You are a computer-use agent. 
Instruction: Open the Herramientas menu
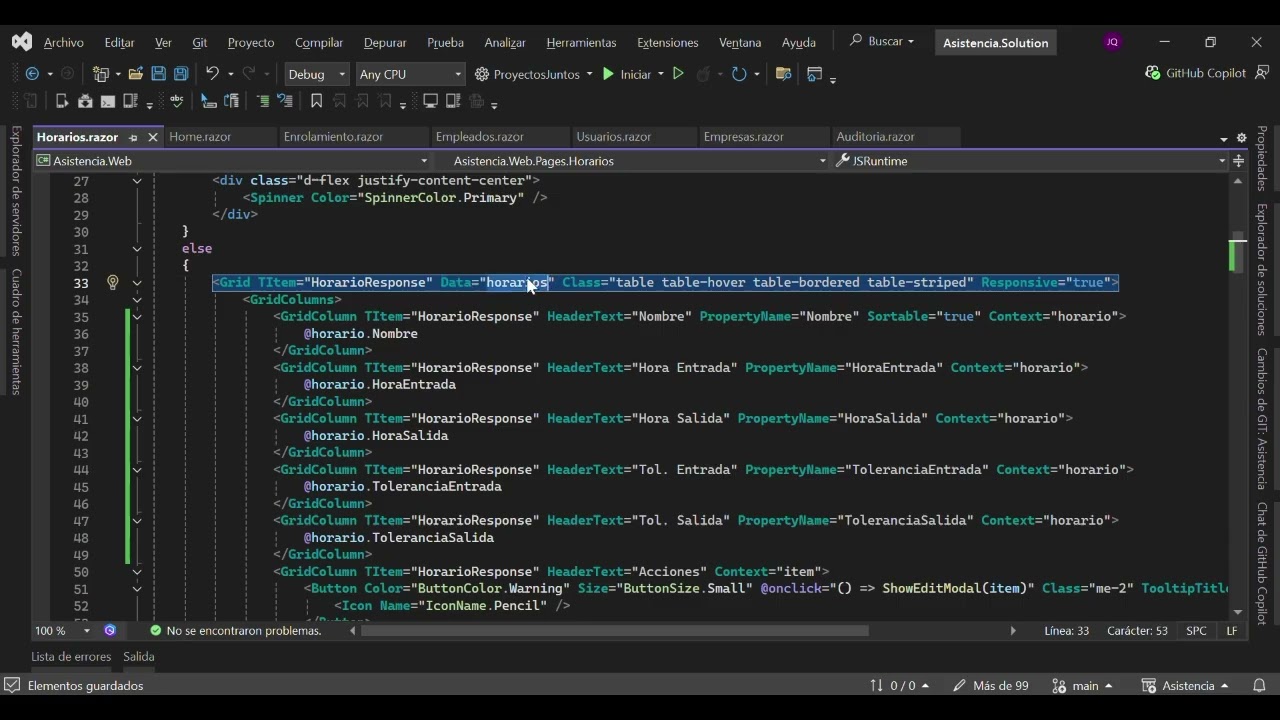581,42
